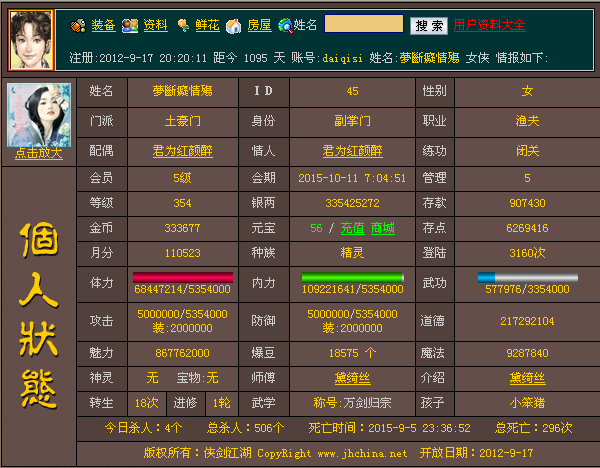Click the magnifier globe icon beside 姓名

point(285,26)
